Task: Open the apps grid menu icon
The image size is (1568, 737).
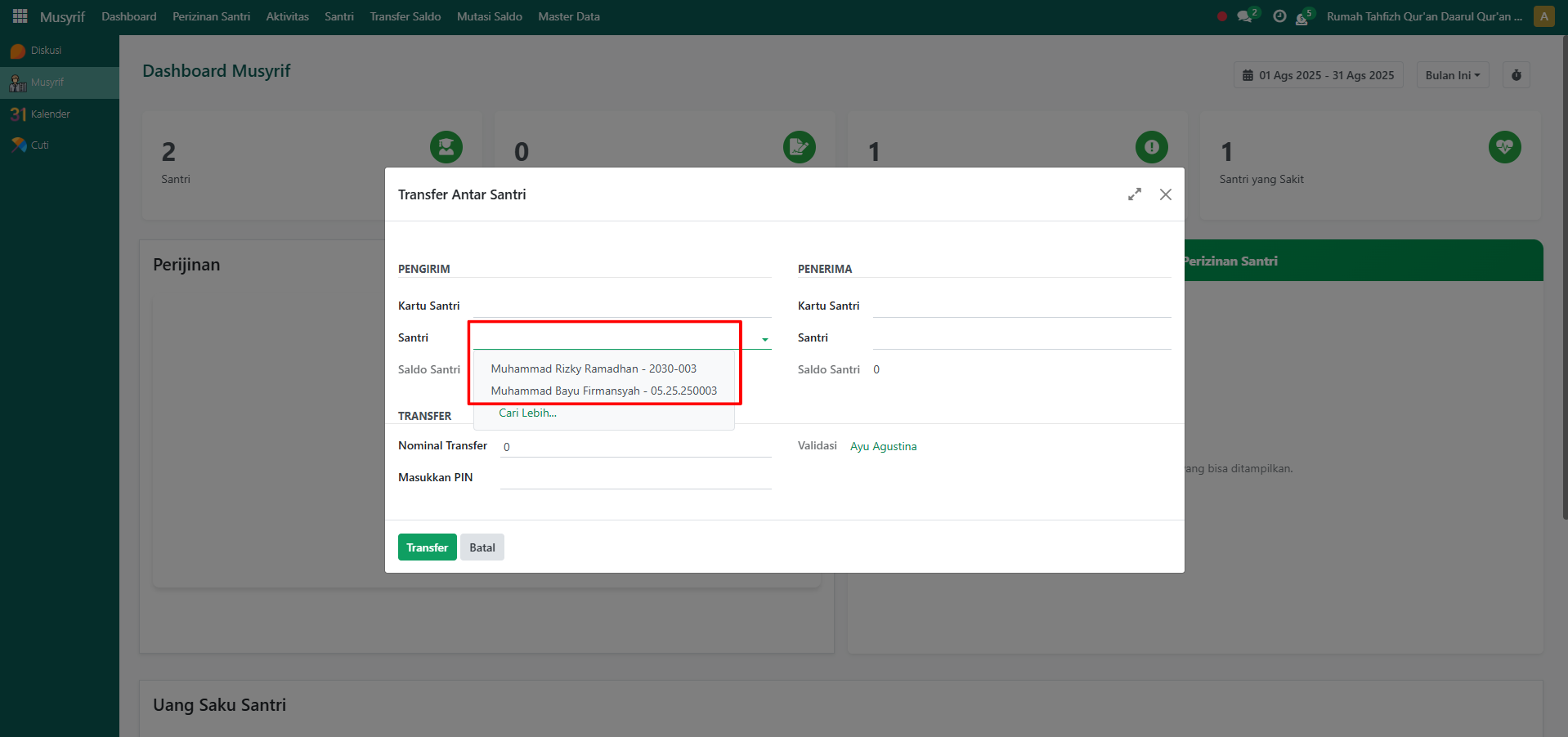Action: click(x=20, y=16)
